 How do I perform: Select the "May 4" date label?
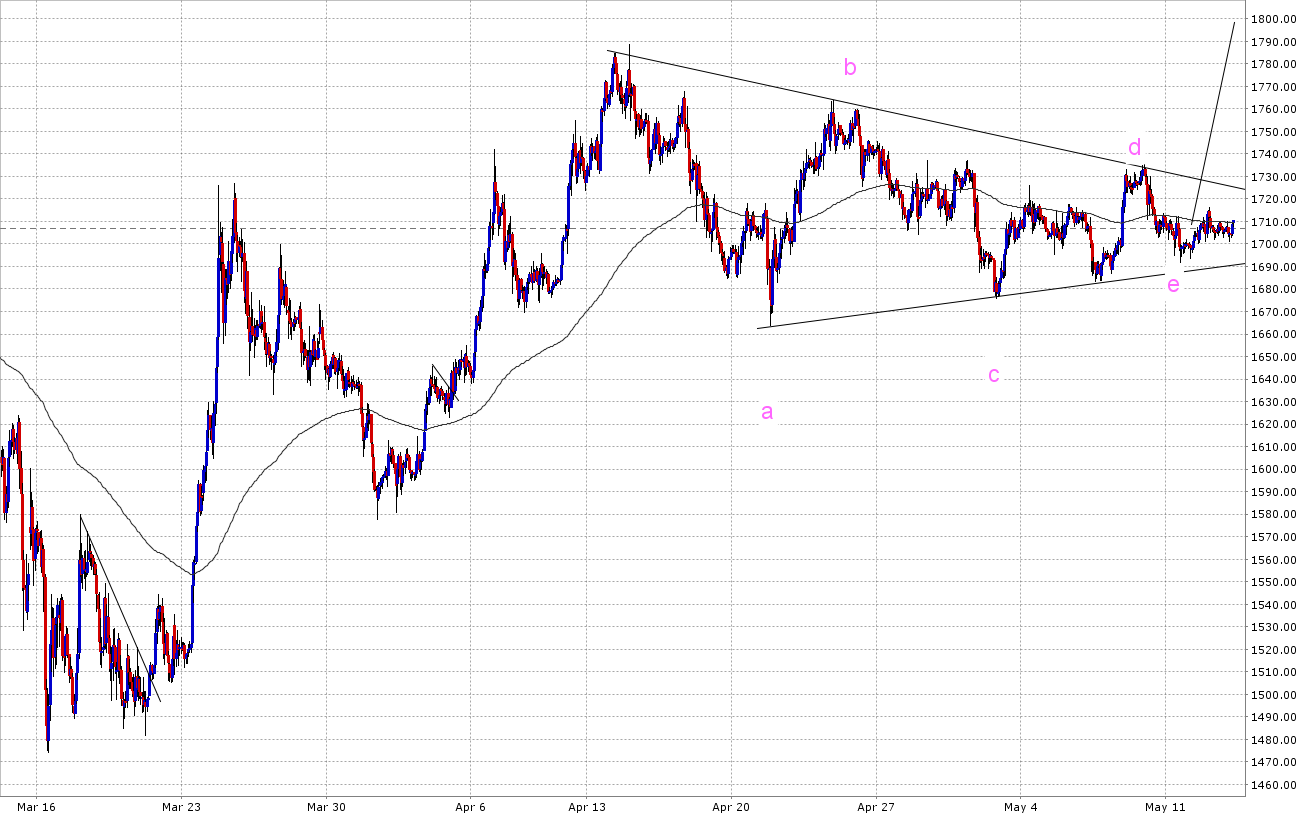[x=1020, y=807]
